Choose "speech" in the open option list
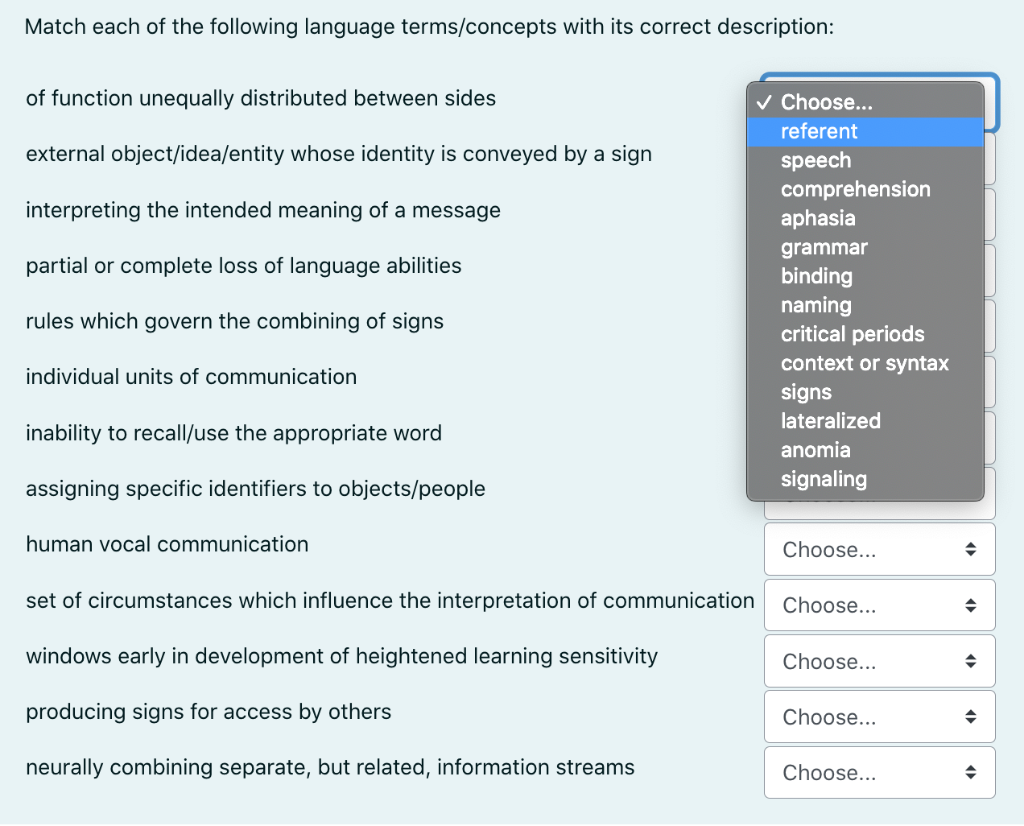The height and width of the screenshot is (826, 1024). tap(815, 160)
